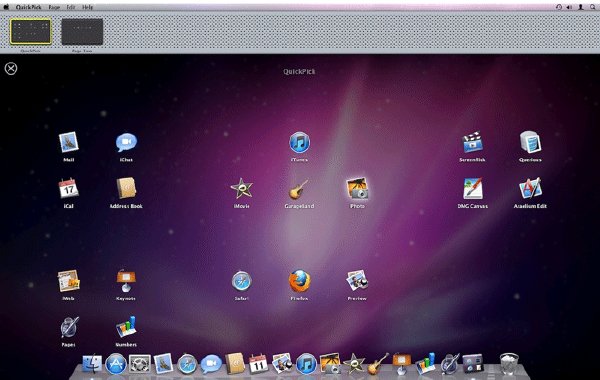Open the Page menu in the menu bar
Viewport: 600px width, 380px height.
[x=54, y=7]
